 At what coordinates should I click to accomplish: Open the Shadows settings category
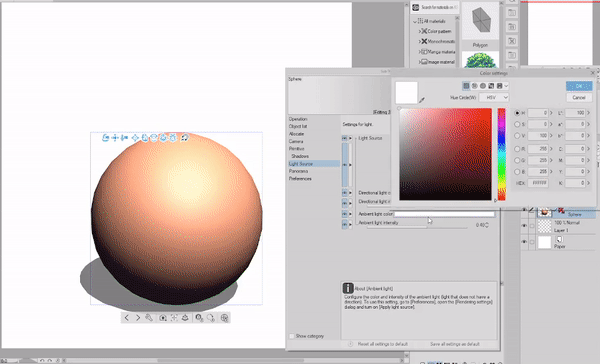(300, 156)
